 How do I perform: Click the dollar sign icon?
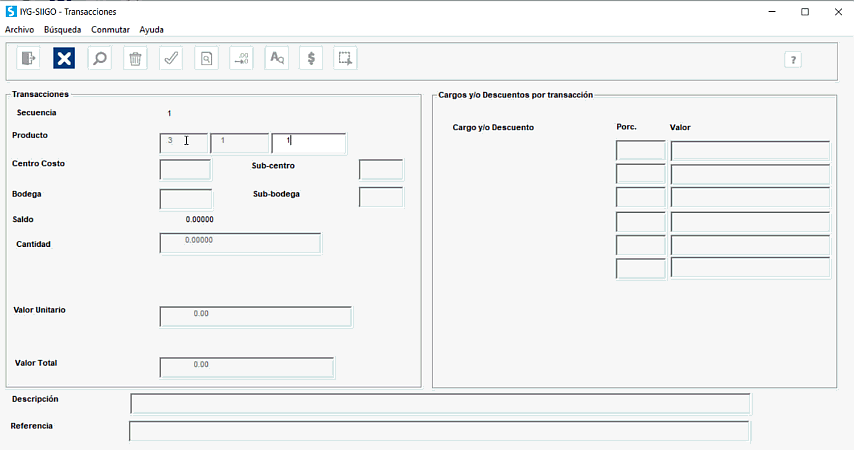(x=311, y=58)
